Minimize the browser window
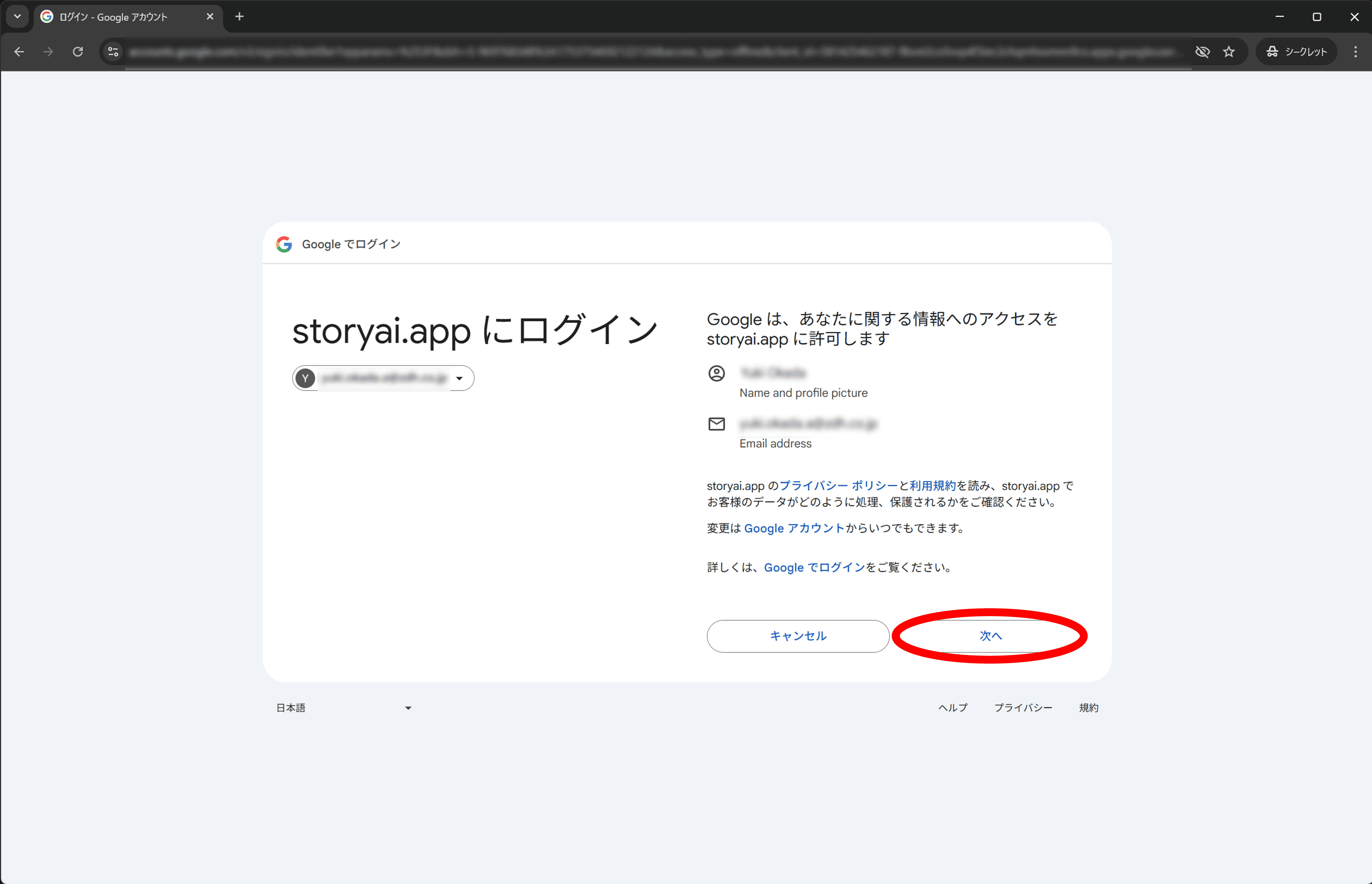 (1280, 17)
